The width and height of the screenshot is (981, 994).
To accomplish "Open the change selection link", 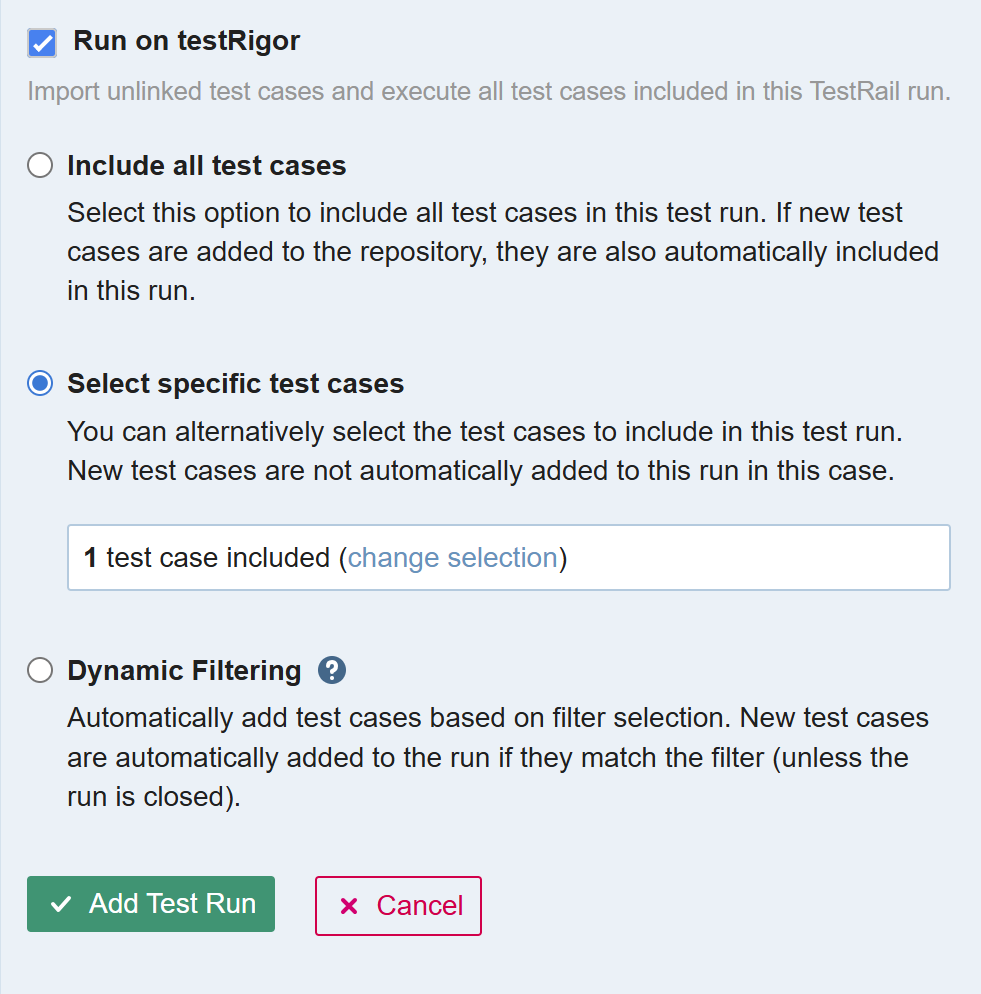I will click(452, 558).
